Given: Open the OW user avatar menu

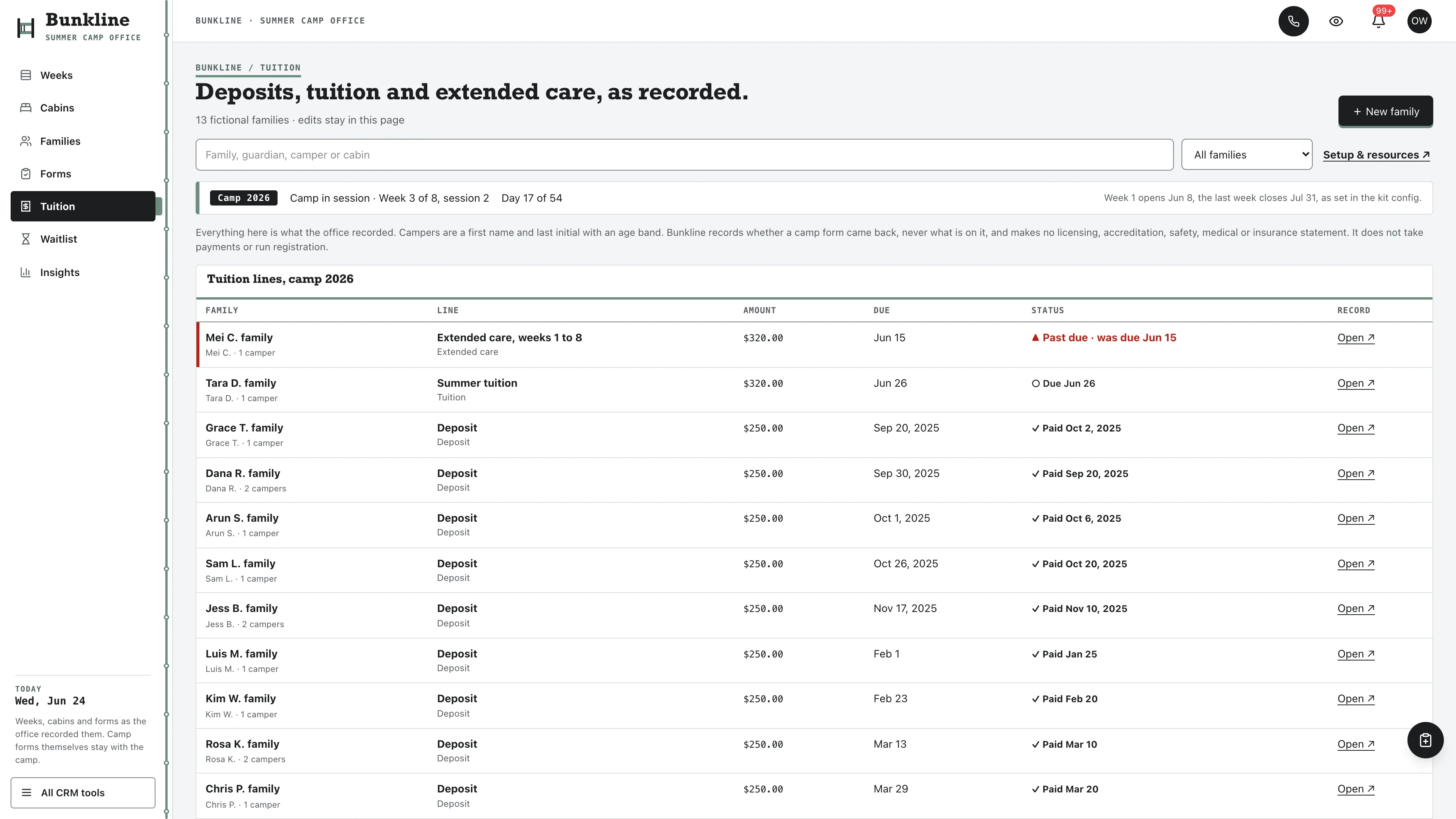Looking at the screenshot, I should (x=1419, y=22).
